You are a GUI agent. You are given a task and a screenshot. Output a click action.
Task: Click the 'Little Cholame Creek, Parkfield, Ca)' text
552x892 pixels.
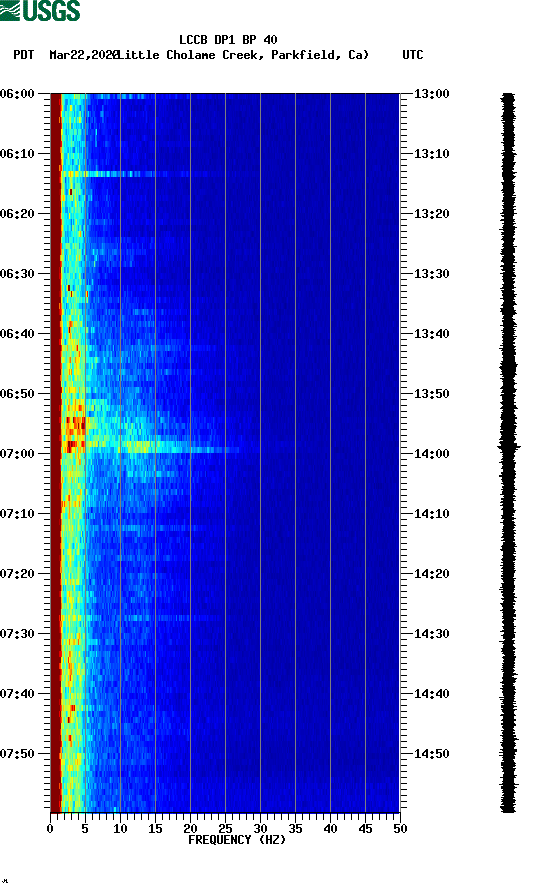pyautogui.click(x=243, y=55)
